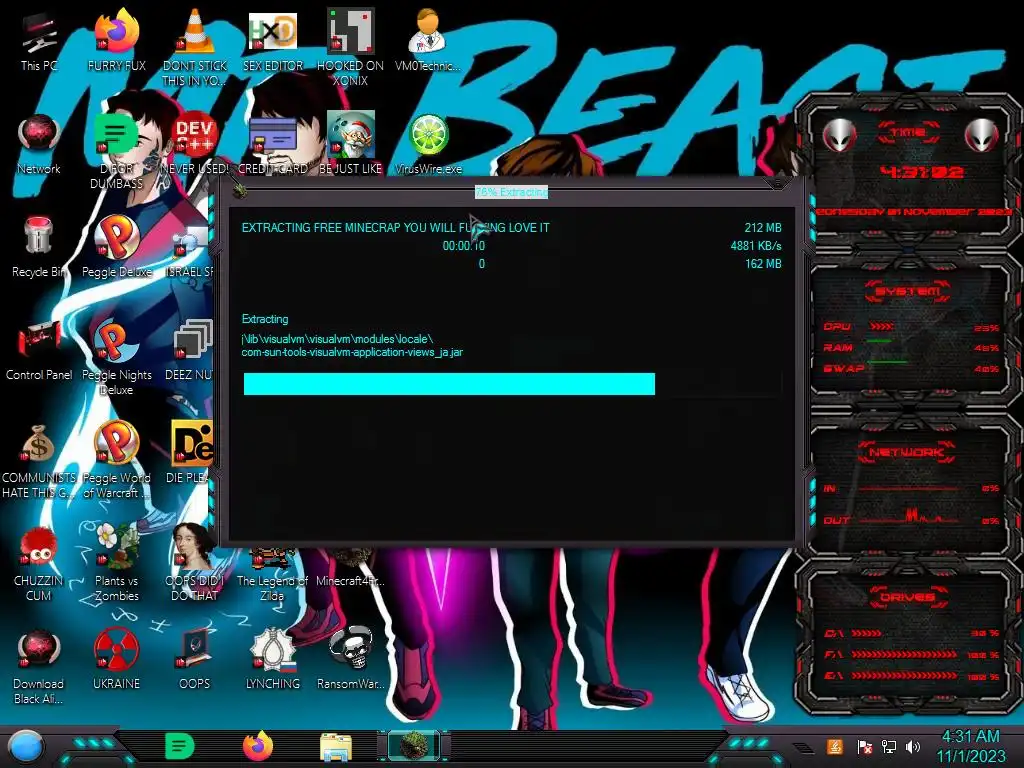Open the Start orb button

(26, 746)
